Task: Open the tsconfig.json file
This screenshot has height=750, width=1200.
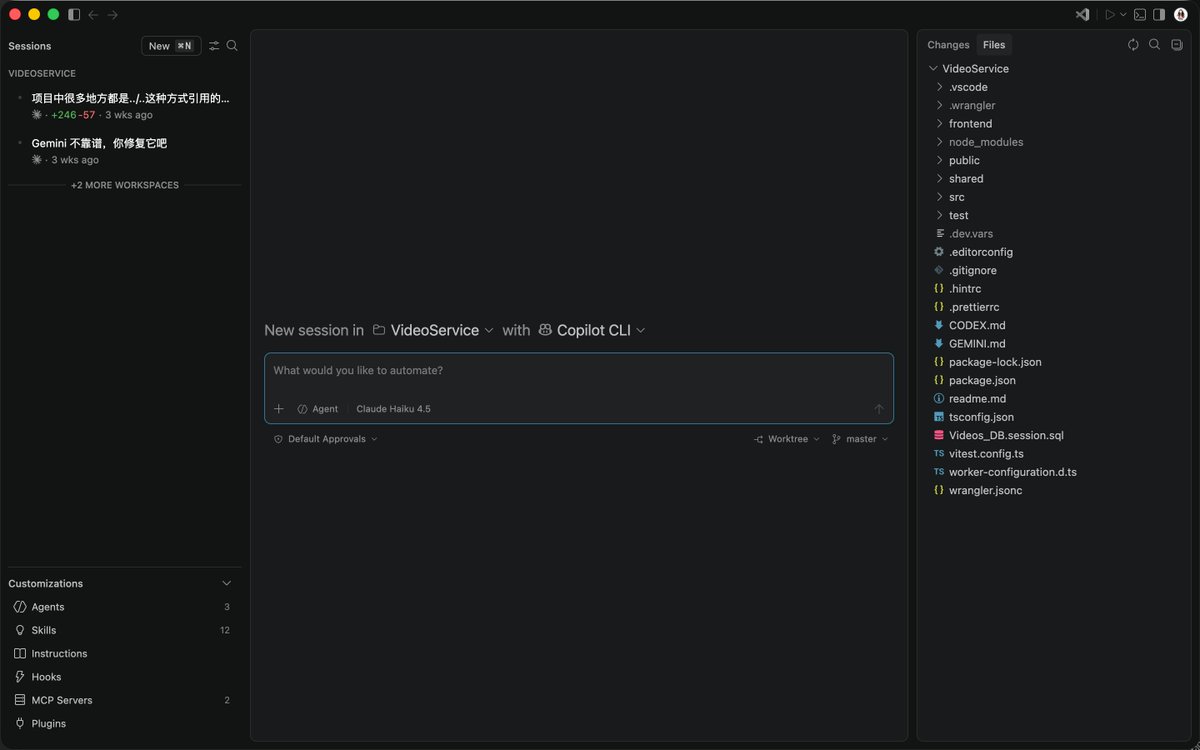Action: point(1054,417)
